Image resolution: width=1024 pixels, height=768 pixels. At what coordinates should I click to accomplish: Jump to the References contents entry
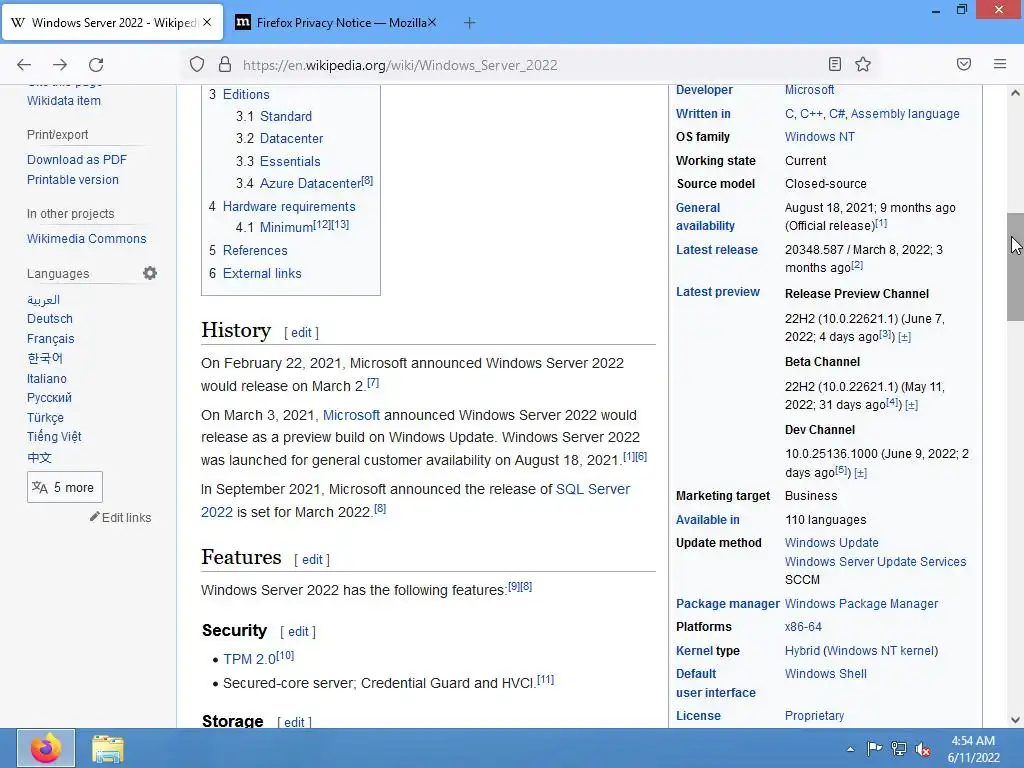(x=255, y=250)
